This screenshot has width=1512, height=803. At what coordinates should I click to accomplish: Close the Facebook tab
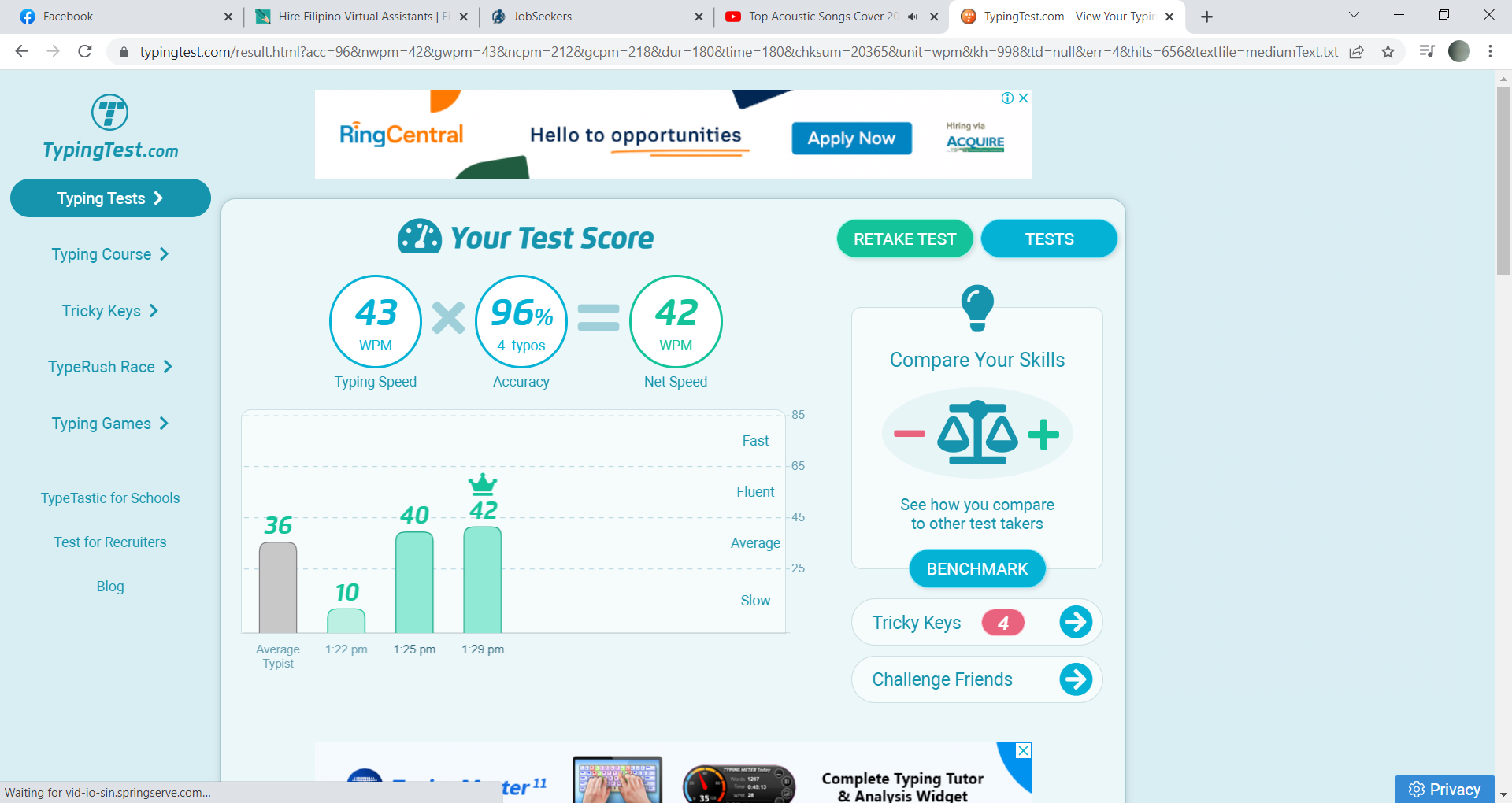(x=228, y=17)
